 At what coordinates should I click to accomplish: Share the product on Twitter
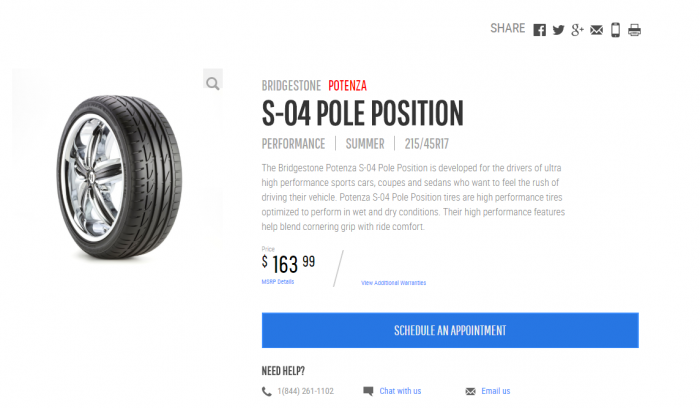coord(559,30)
